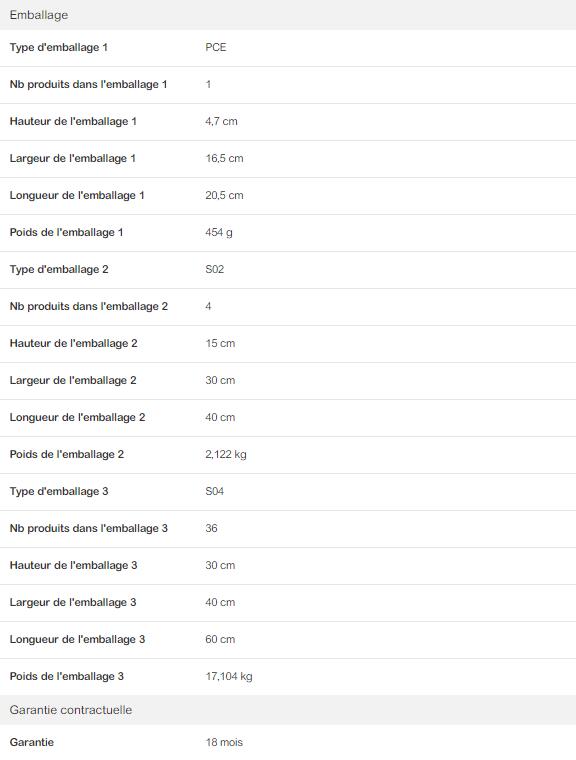576x760 pixels.
Task: Select the 18 mois warranty value
Action: (224, 742)
